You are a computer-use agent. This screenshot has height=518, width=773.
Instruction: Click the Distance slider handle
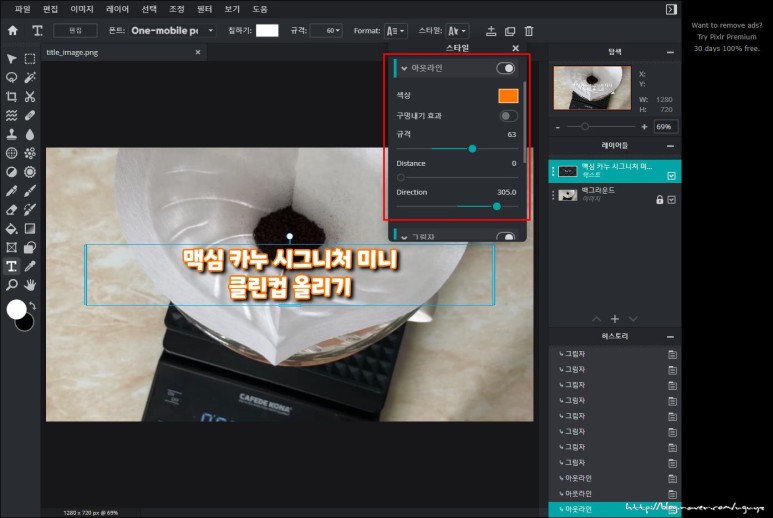(x=401, y=177)
